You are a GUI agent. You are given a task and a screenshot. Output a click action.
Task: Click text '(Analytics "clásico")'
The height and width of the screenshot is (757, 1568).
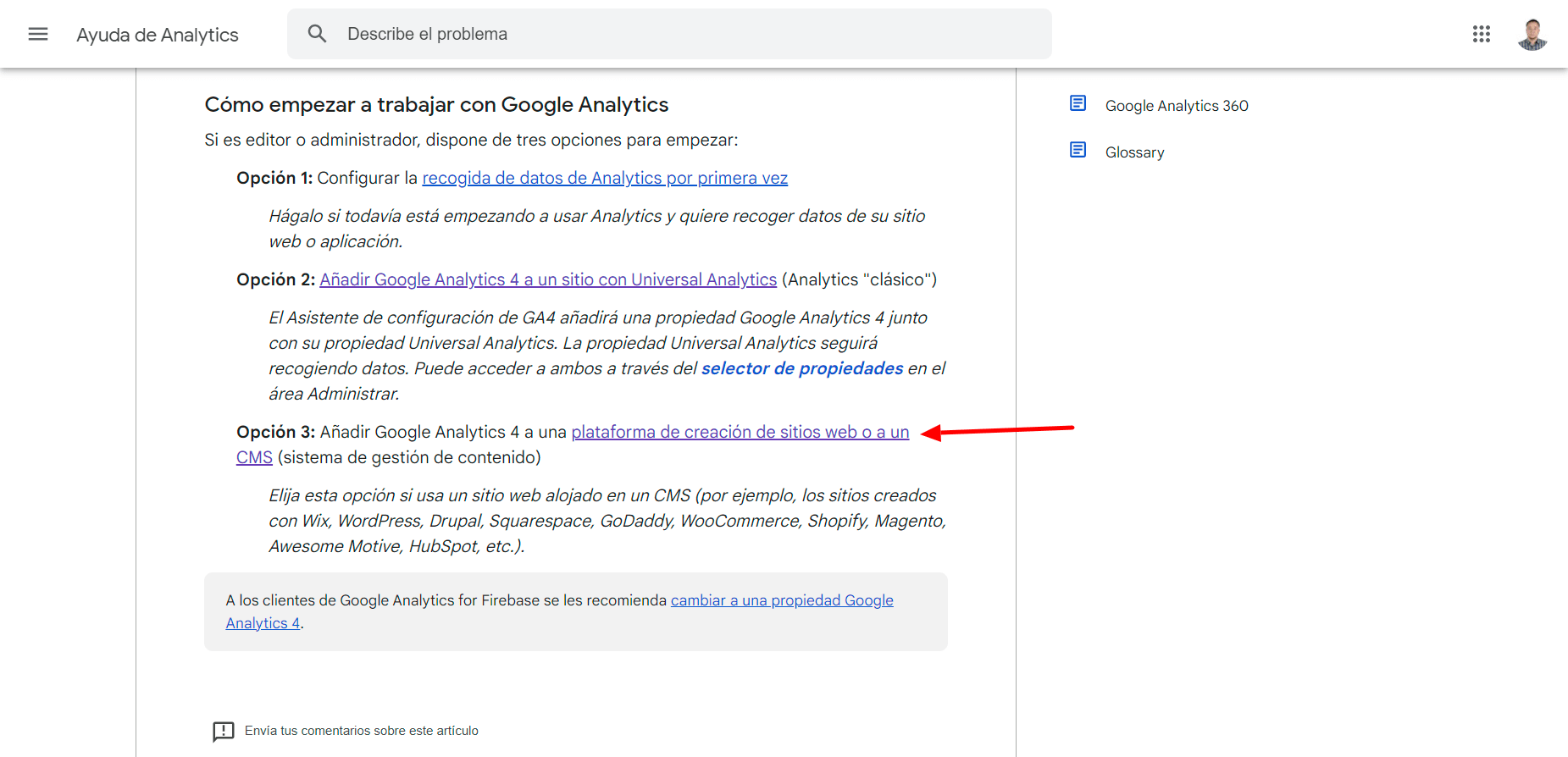[859, 279]
